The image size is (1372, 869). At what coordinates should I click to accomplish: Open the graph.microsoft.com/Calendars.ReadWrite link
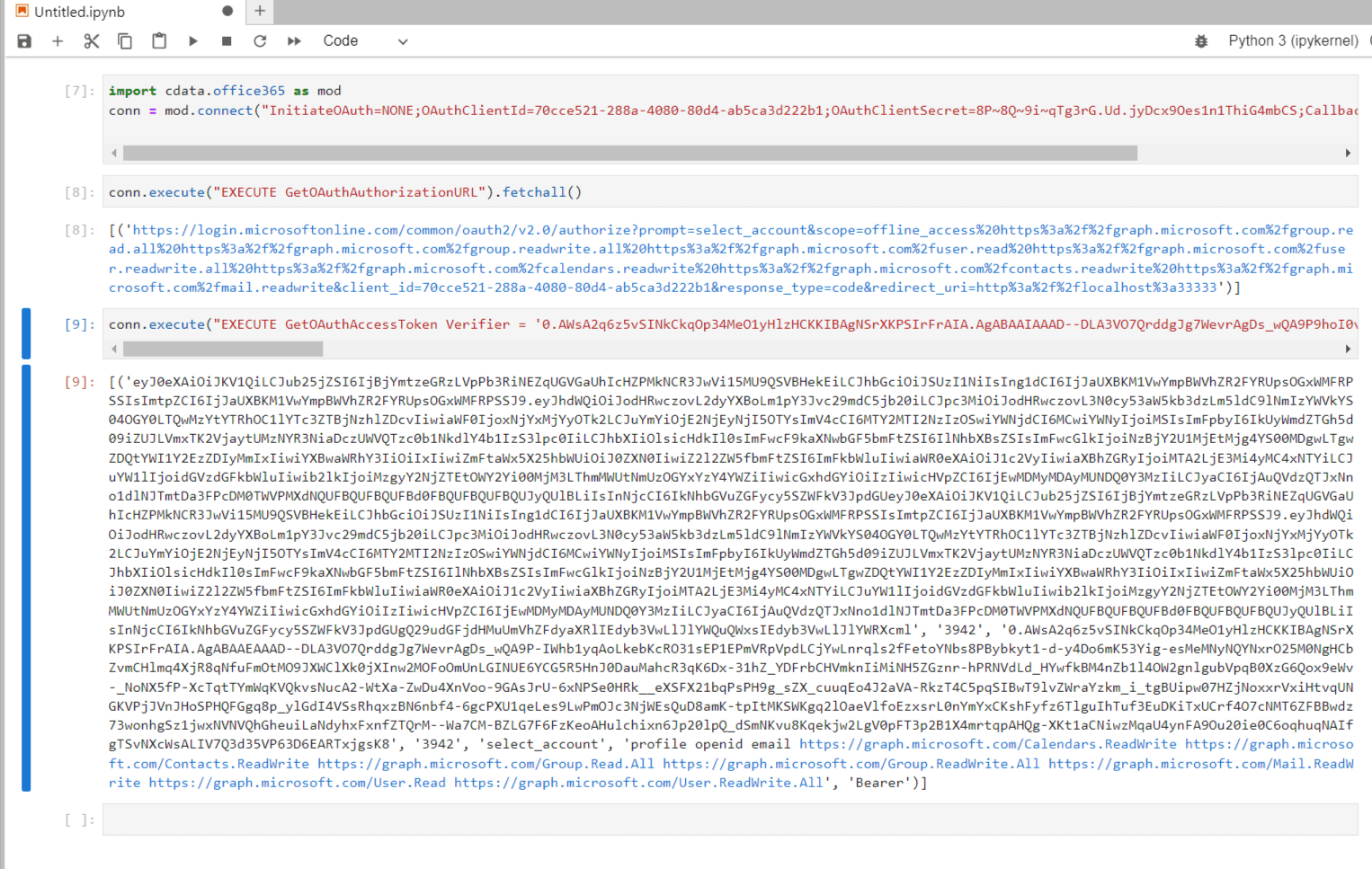click(988, 744)
